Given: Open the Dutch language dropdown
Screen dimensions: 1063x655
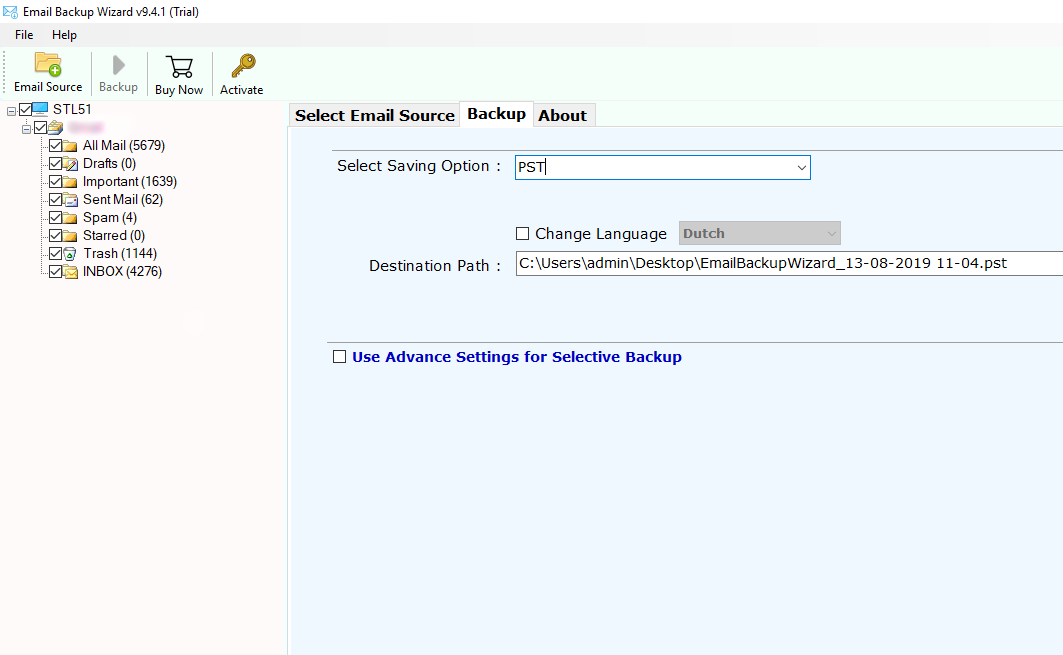Looking at the screenshot, I should [759, 233].
